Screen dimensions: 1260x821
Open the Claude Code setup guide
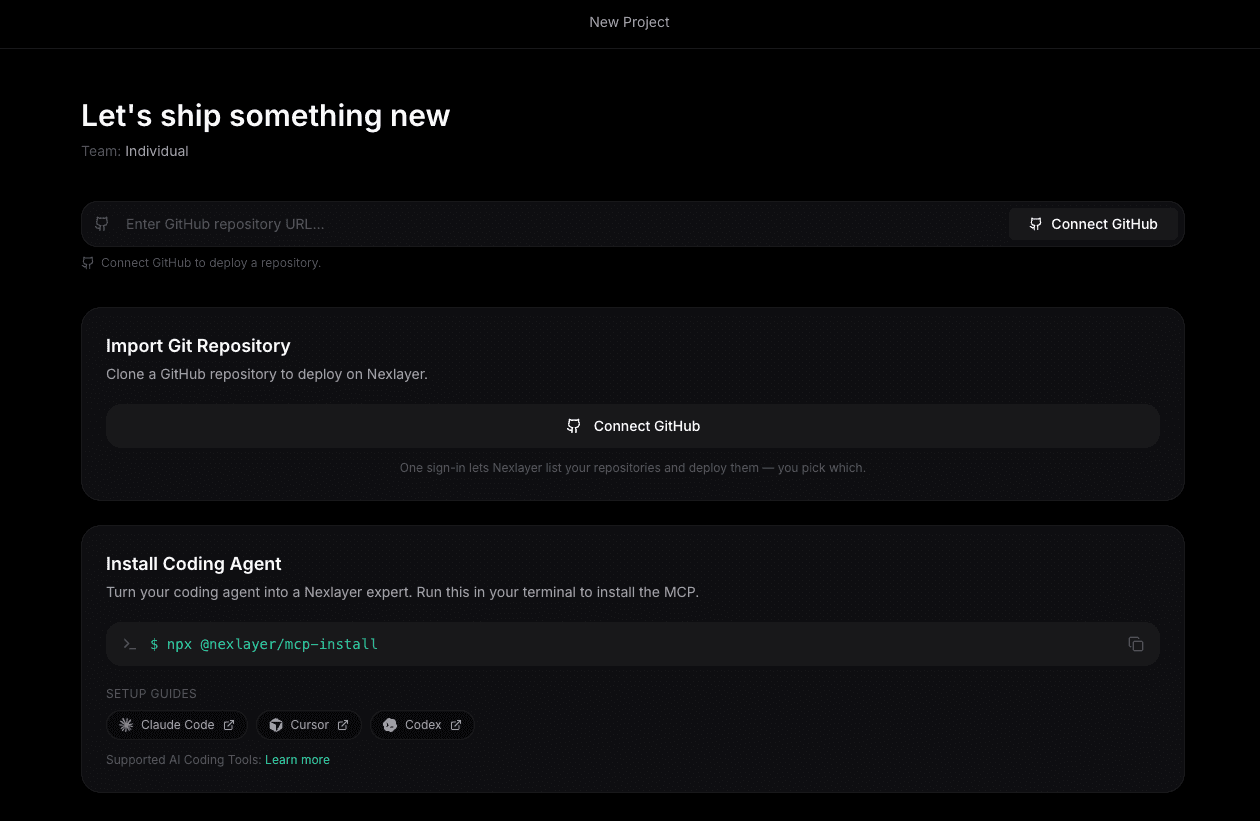(x=177, y=725)
